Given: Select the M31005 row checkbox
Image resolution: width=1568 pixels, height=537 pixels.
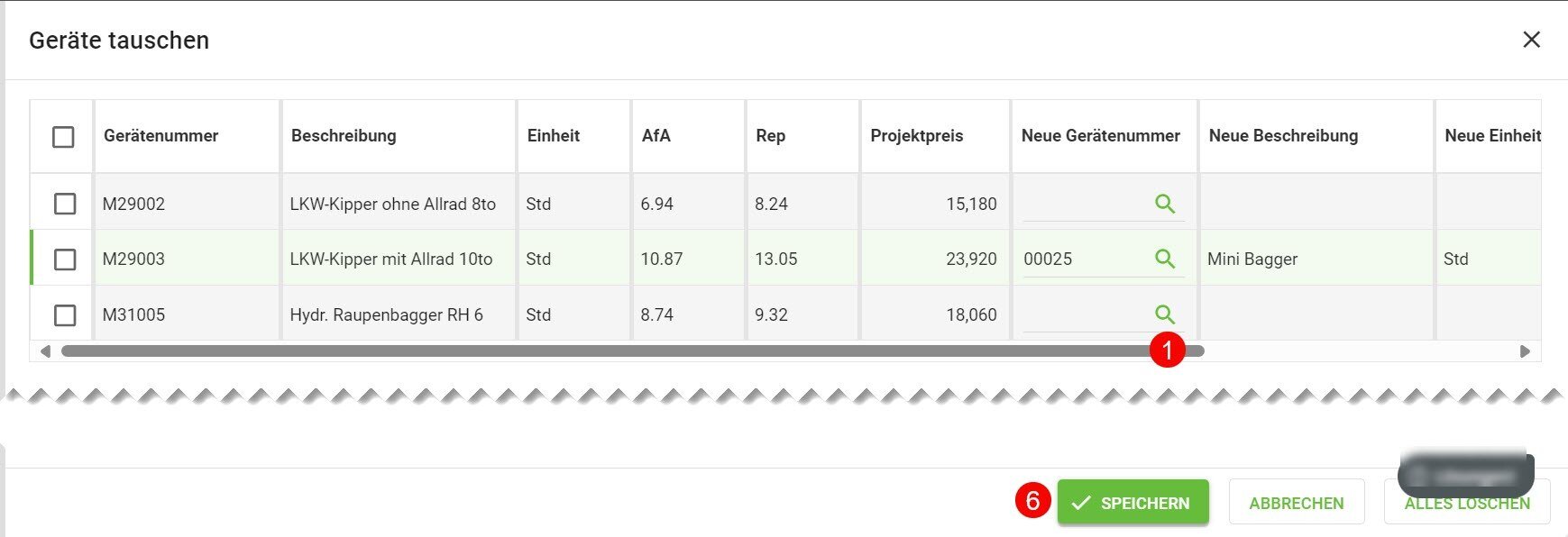Looking at the screenshot, I should pyautogui.click(x=65, y=315).
